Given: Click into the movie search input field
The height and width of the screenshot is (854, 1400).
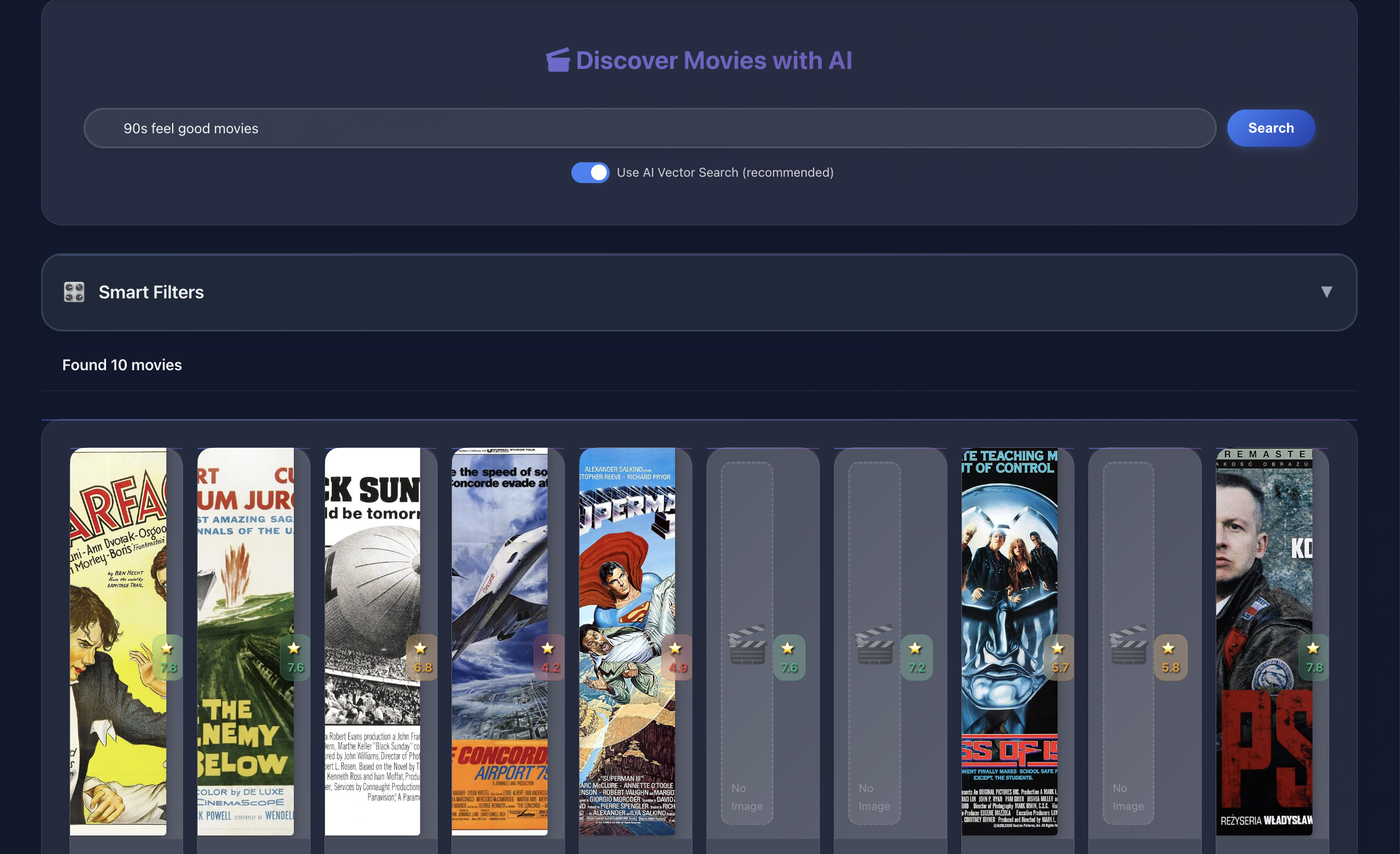Looking at the screenshot, I should (x=649, y=128).
